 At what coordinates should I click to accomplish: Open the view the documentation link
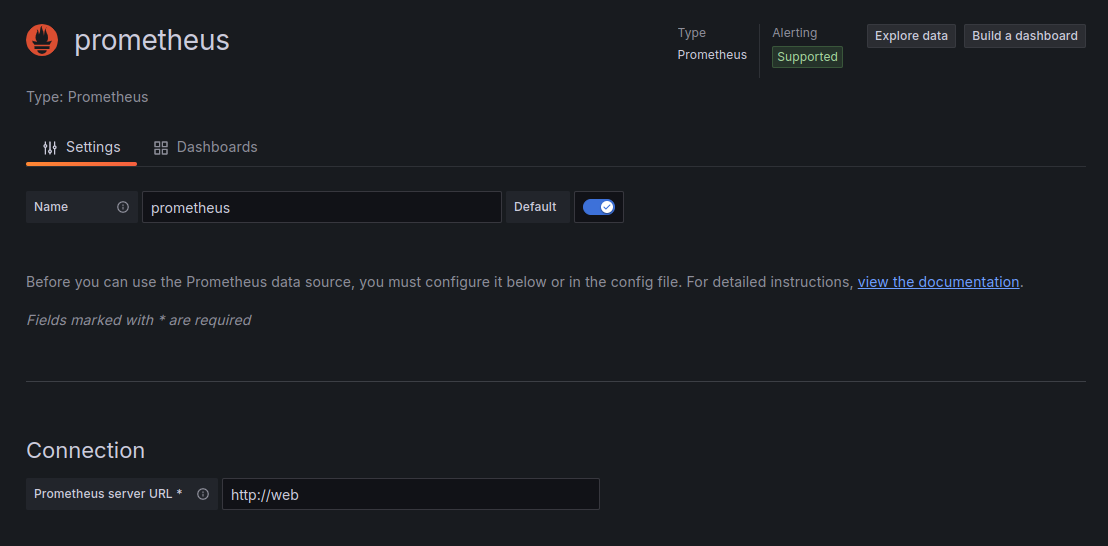(x=938, y=282)
